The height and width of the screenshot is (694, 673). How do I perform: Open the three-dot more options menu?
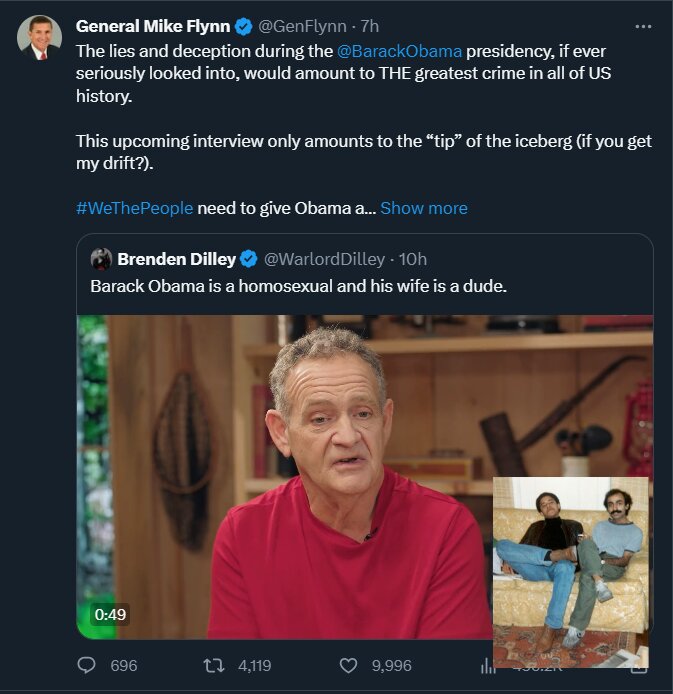(645, 26)
